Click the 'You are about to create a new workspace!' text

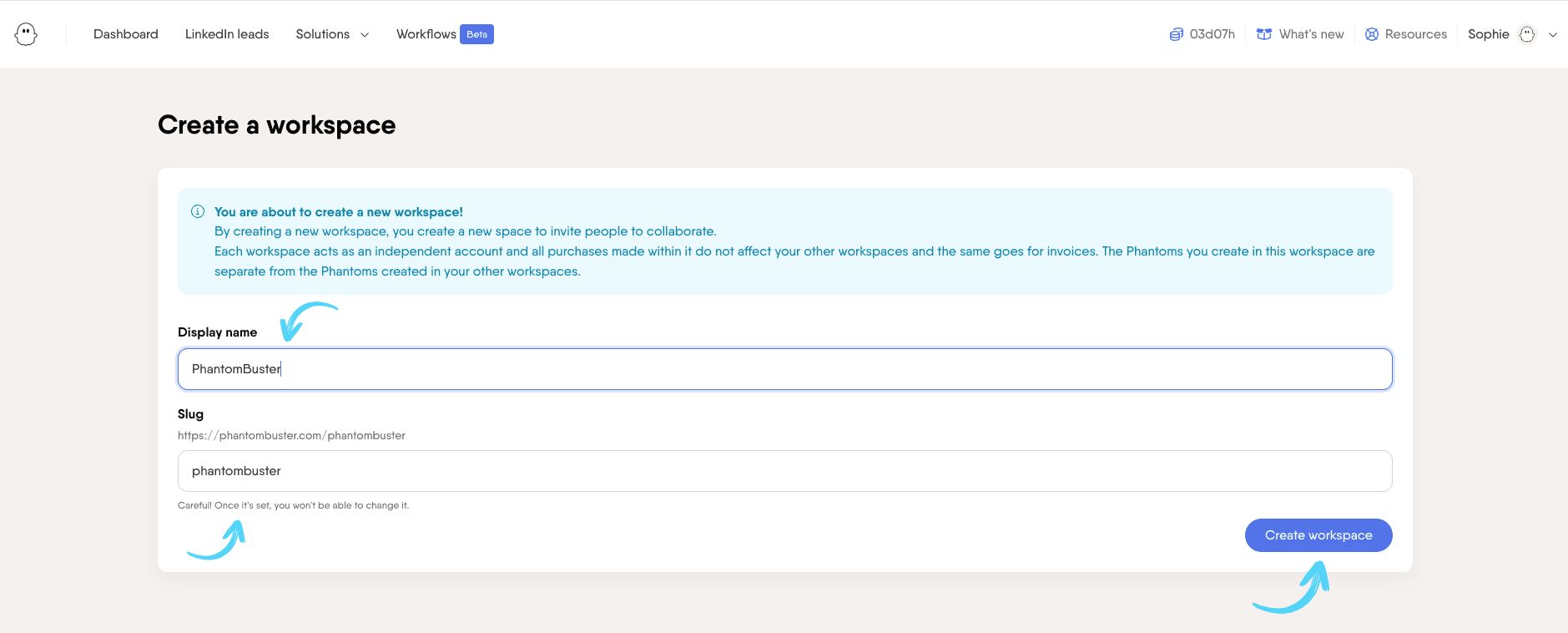(x=339, y=212)
